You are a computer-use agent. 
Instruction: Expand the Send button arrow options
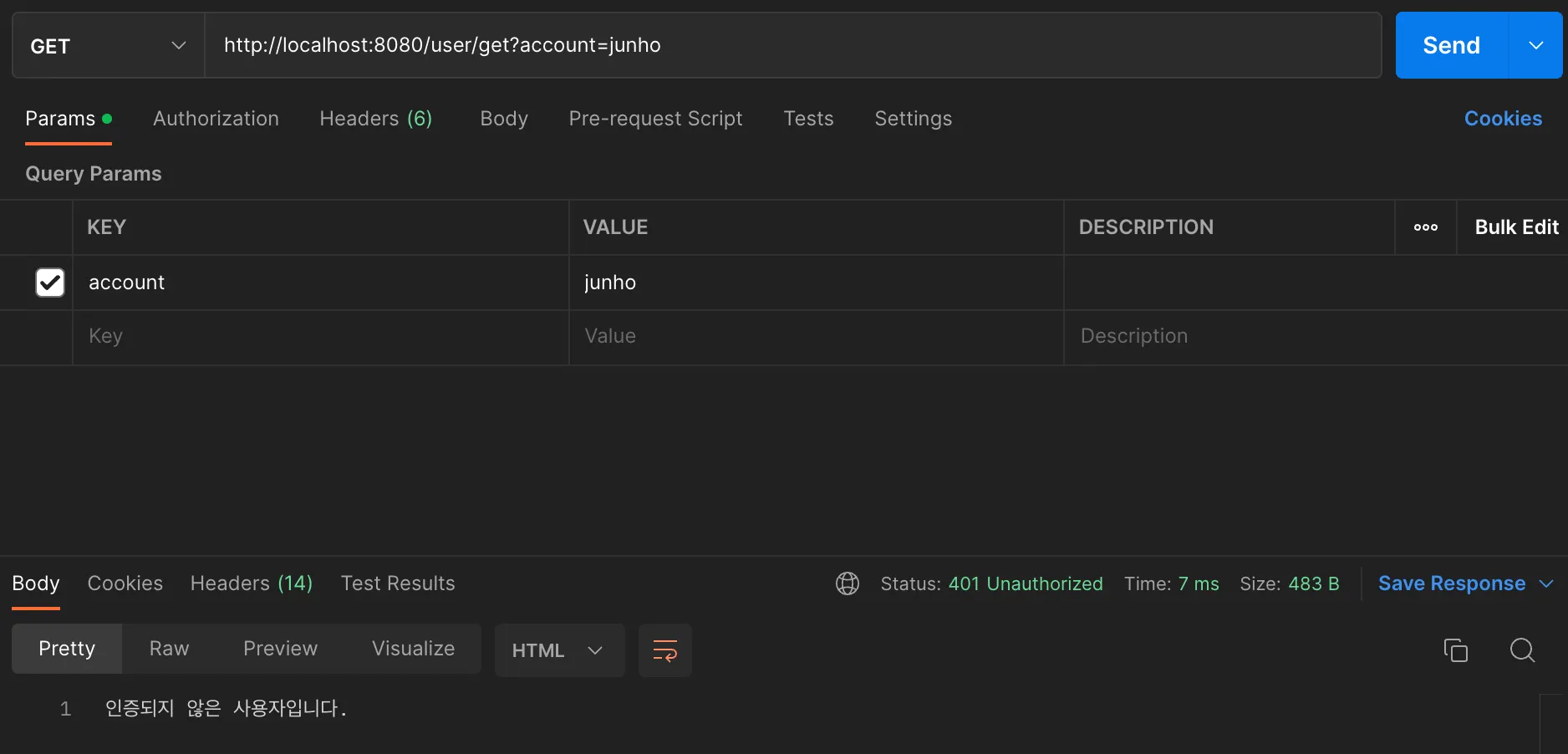tap(1535, 46)
